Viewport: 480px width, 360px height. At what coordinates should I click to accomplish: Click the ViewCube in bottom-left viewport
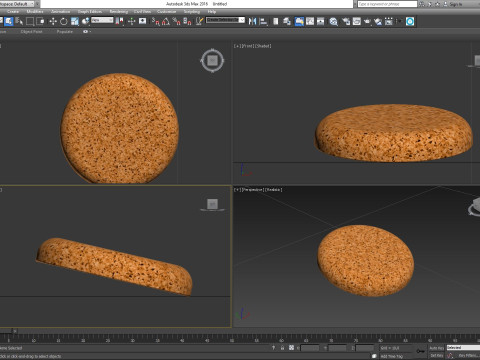pyautogui.click(x=213, y=204)
